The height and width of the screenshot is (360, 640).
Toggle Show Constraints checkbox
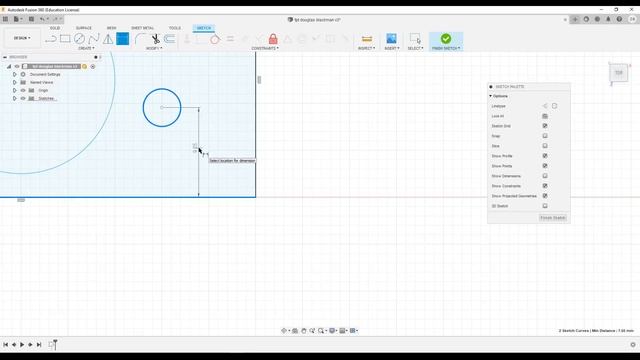(545, 186)
